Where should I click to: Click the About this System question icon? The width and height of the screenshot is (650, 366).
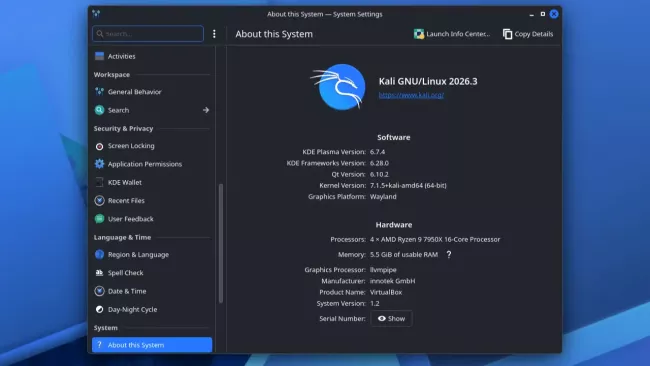pyautogui.click(x=99, y=345)
